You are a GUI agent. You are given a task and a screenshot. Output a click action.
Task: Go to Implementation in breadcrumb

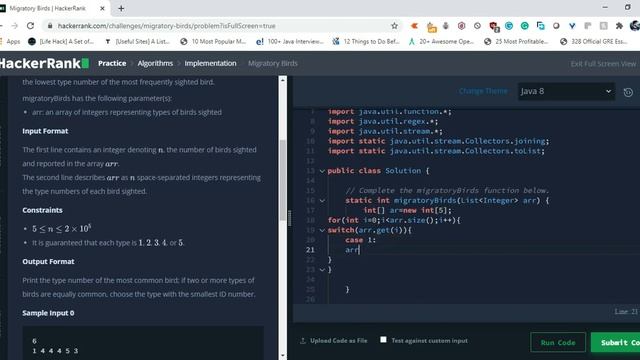point(210,63)
